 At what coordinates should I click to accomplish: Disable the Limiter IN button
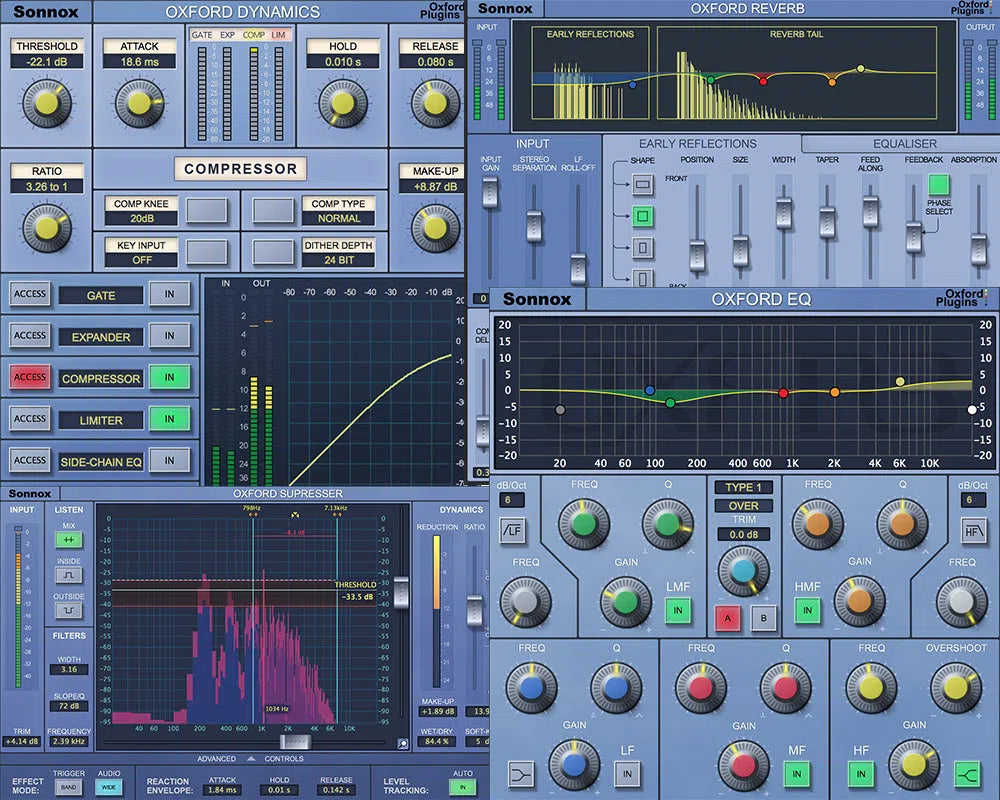click(x=169, y=419)
